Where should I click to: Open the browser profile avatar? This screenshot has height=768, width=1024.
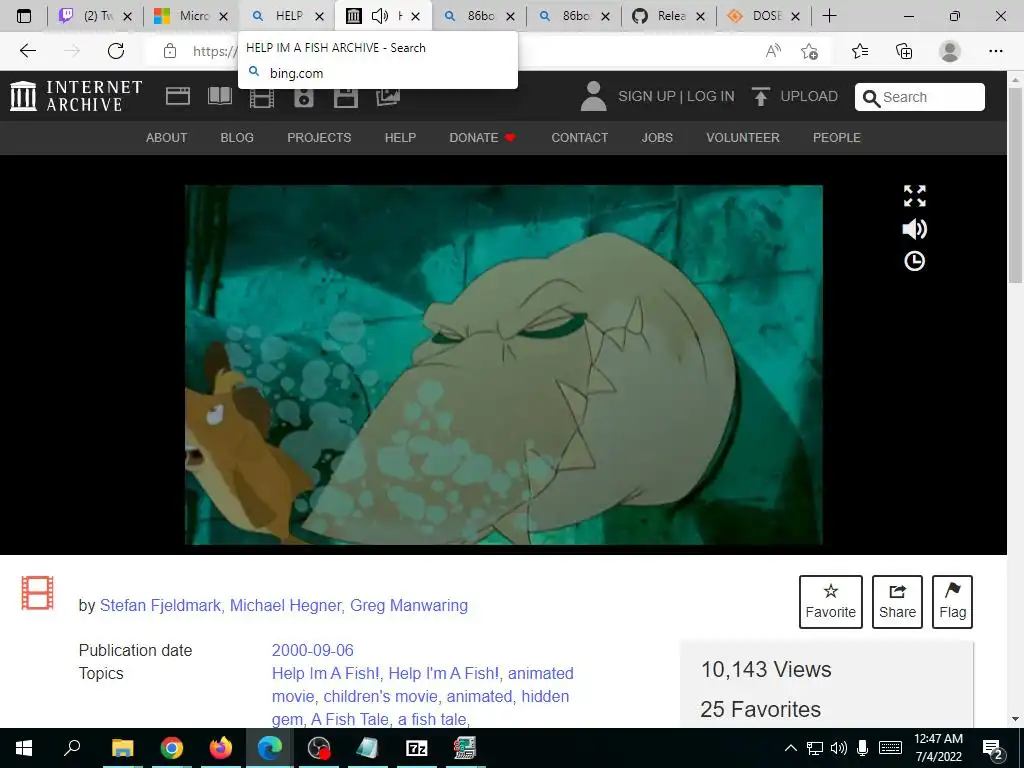pos(950,51)
